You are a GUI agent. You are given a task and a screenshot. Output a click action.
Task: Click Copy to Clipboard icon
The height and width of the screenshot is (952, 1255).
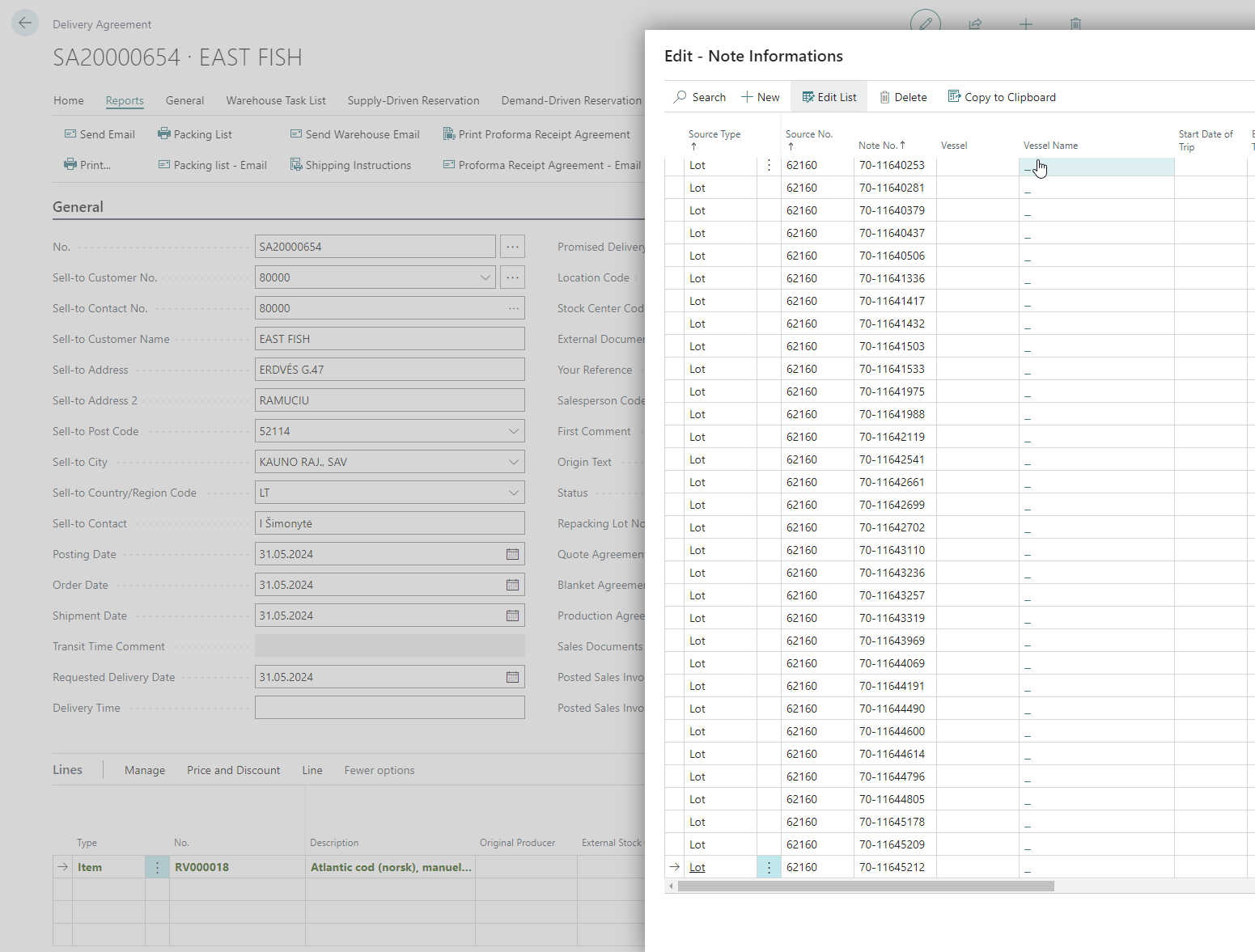point(954,97)
